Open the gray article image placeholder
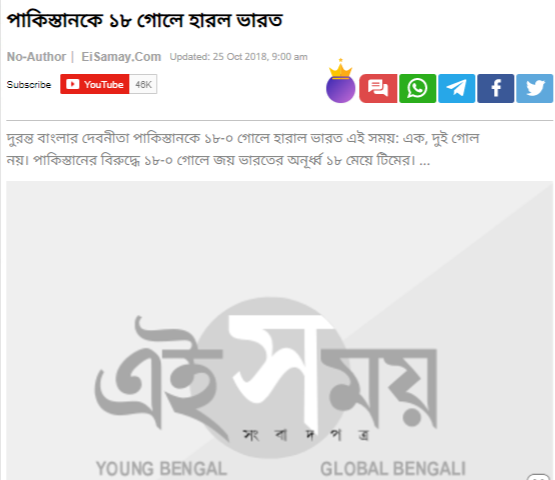Screen dimensions: 555x480 (280, 331)
